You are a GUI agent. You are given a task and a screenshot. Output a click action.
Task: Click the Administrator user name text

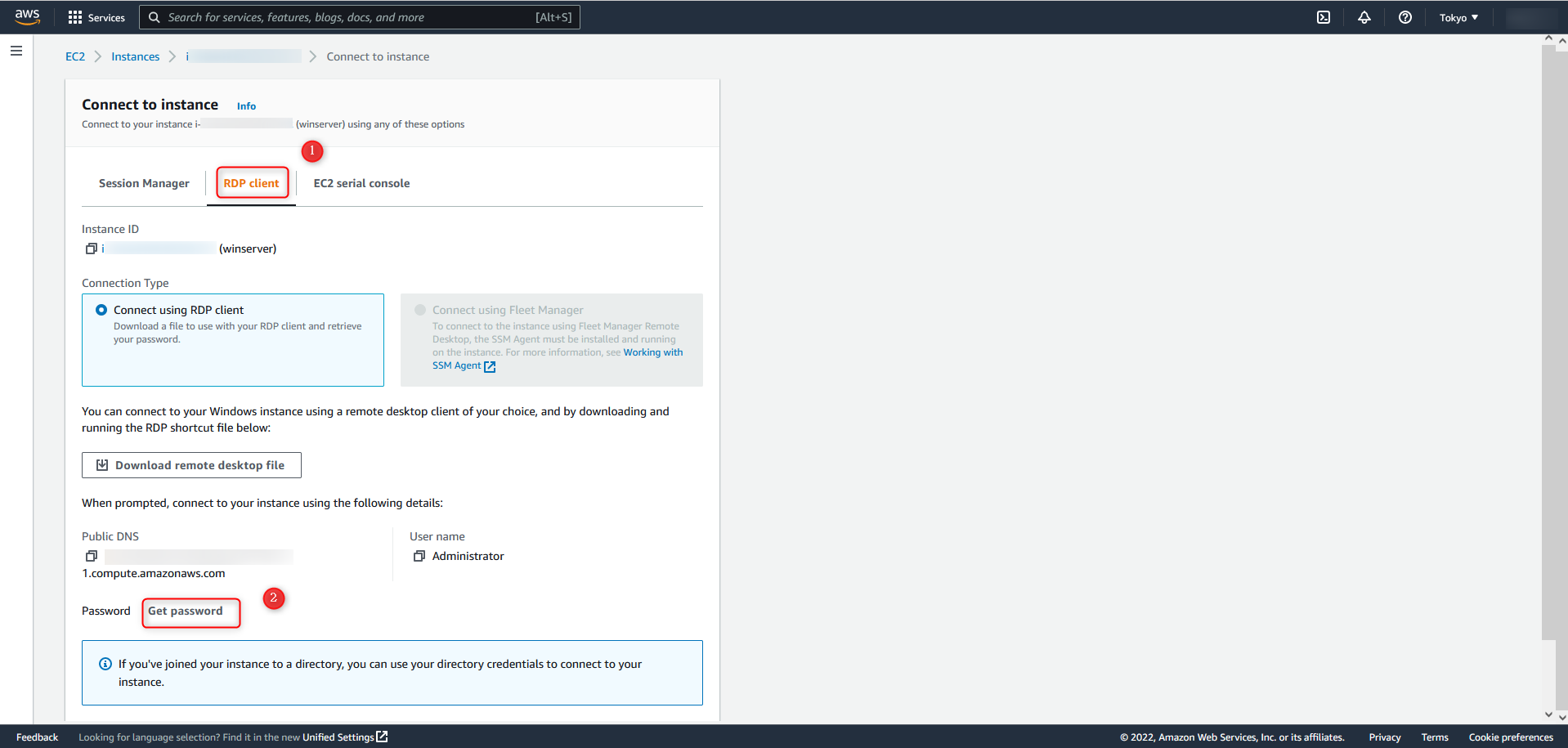pyautogui.click(x=468, y=556)
